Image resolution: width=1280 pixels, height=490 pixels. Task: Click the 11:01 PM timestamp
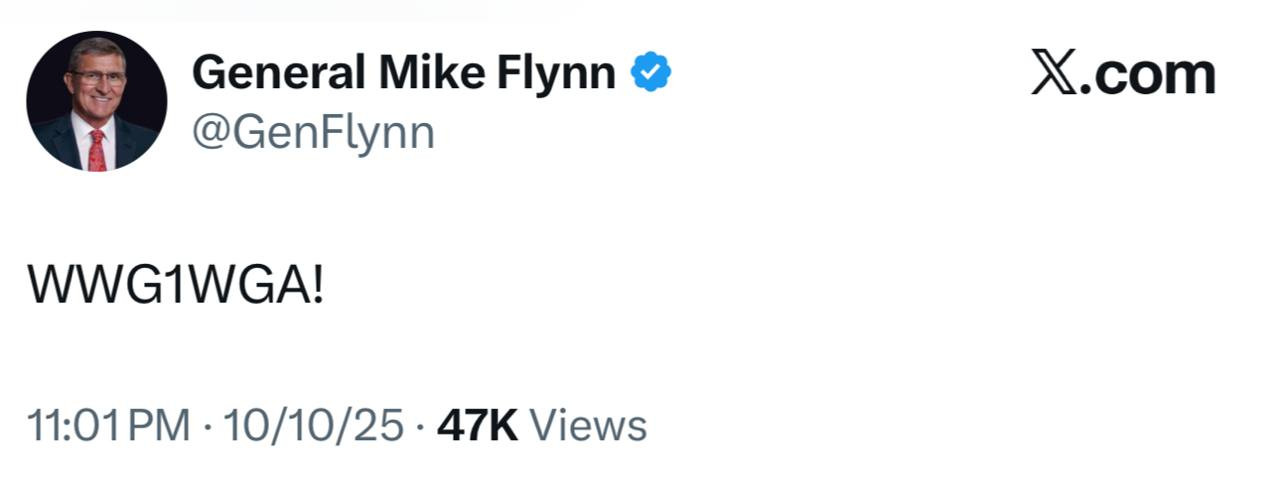point(108,426)
